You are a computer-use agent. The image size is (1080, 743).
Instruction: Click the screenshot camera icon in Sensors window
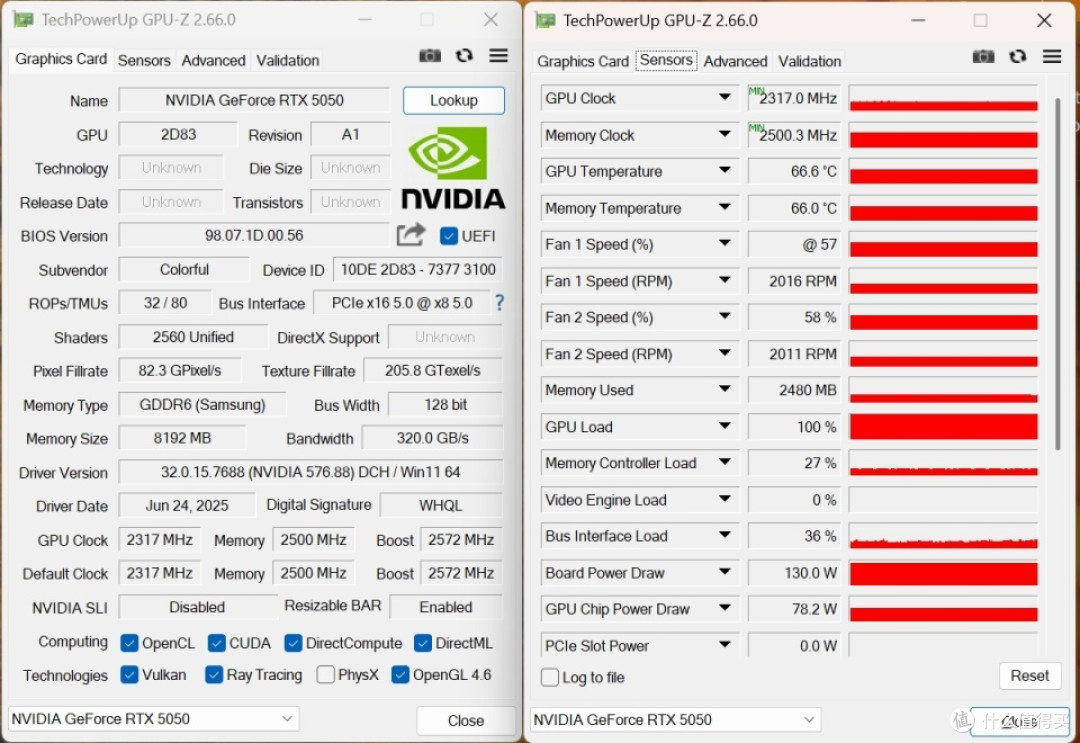(983, 56)
